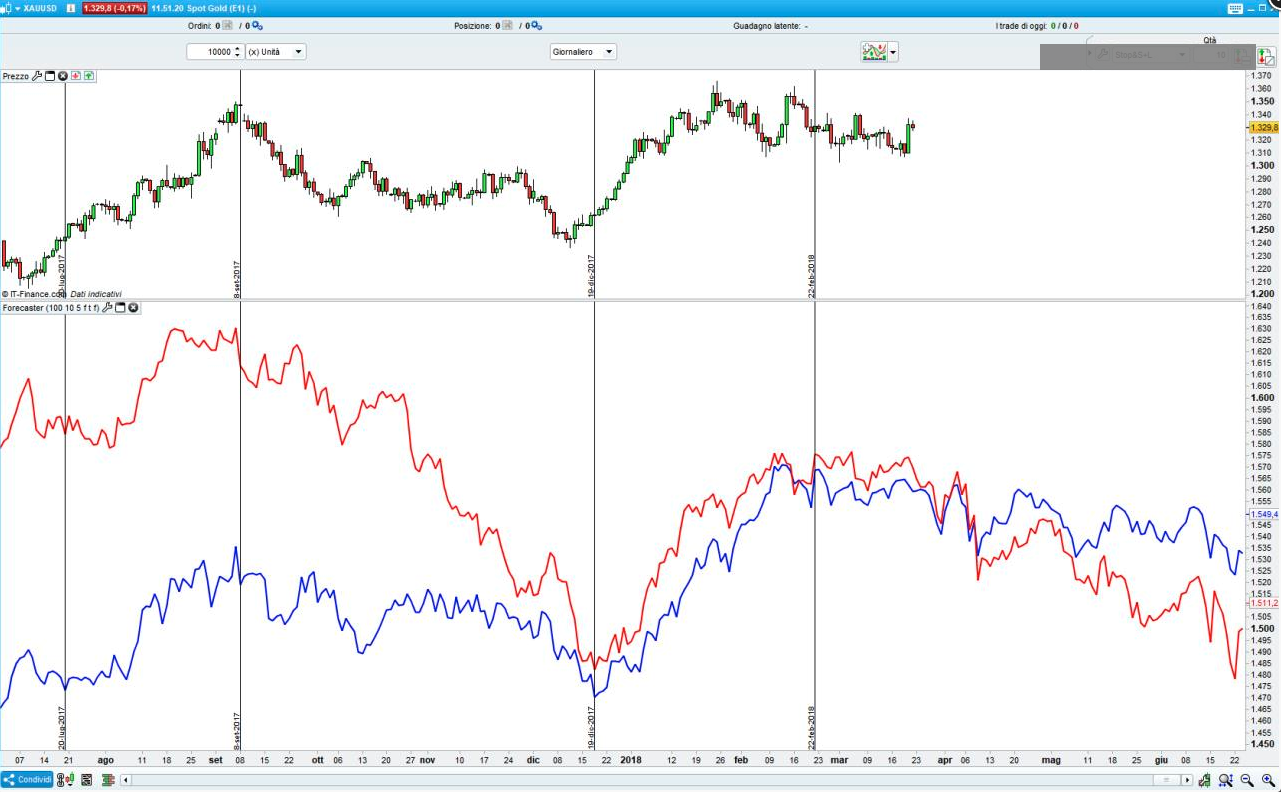
Task: Click the quantity field showing 10000
Action: 209,51
